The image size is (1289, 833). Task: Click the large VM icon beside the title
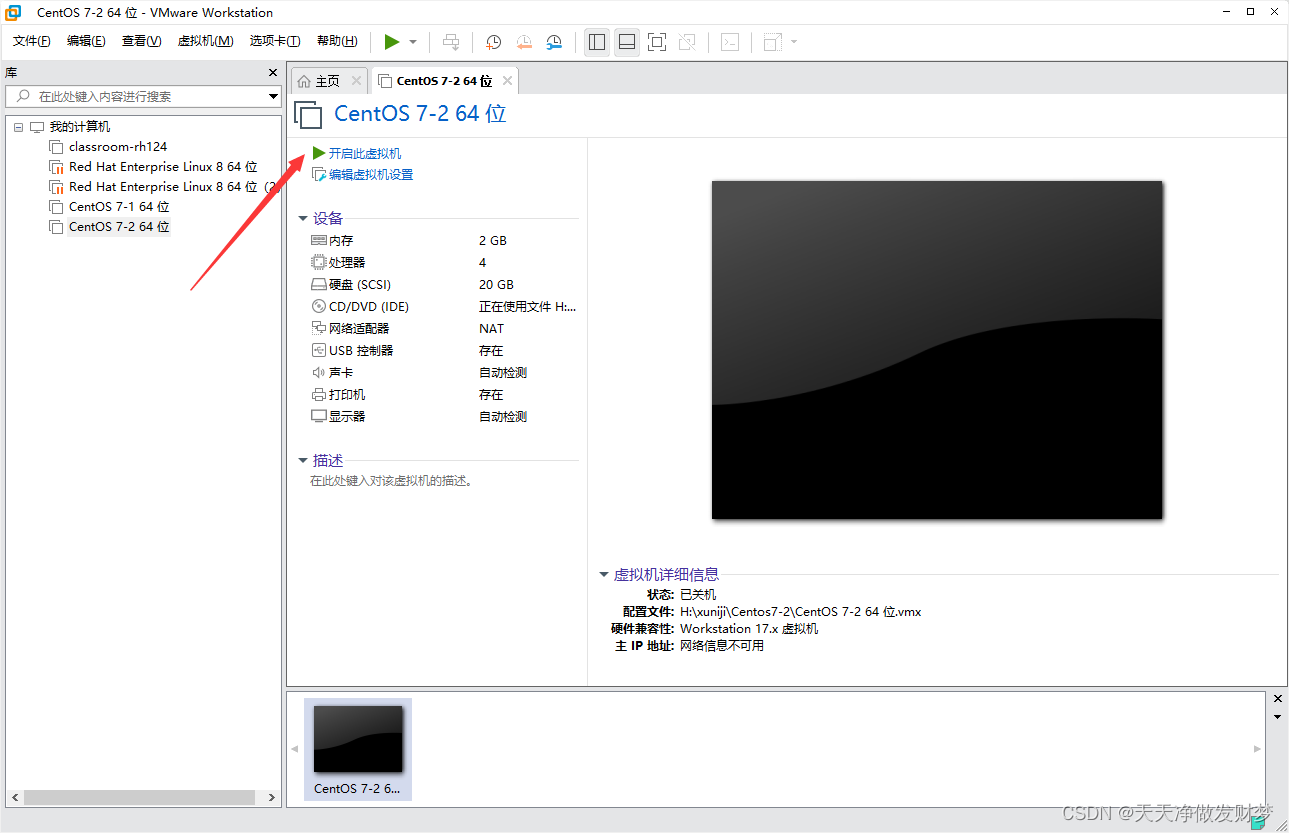(309, 114)
